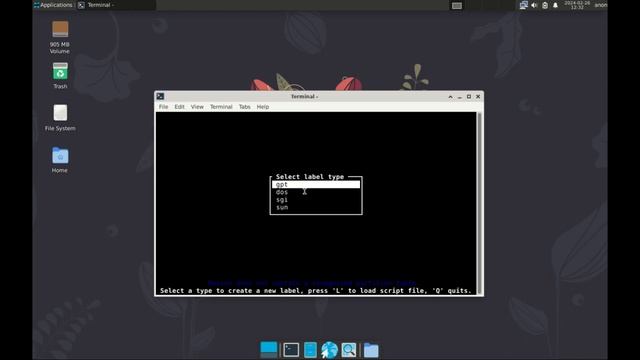Launch the terminal emulator from the dock

click(291, 350)
